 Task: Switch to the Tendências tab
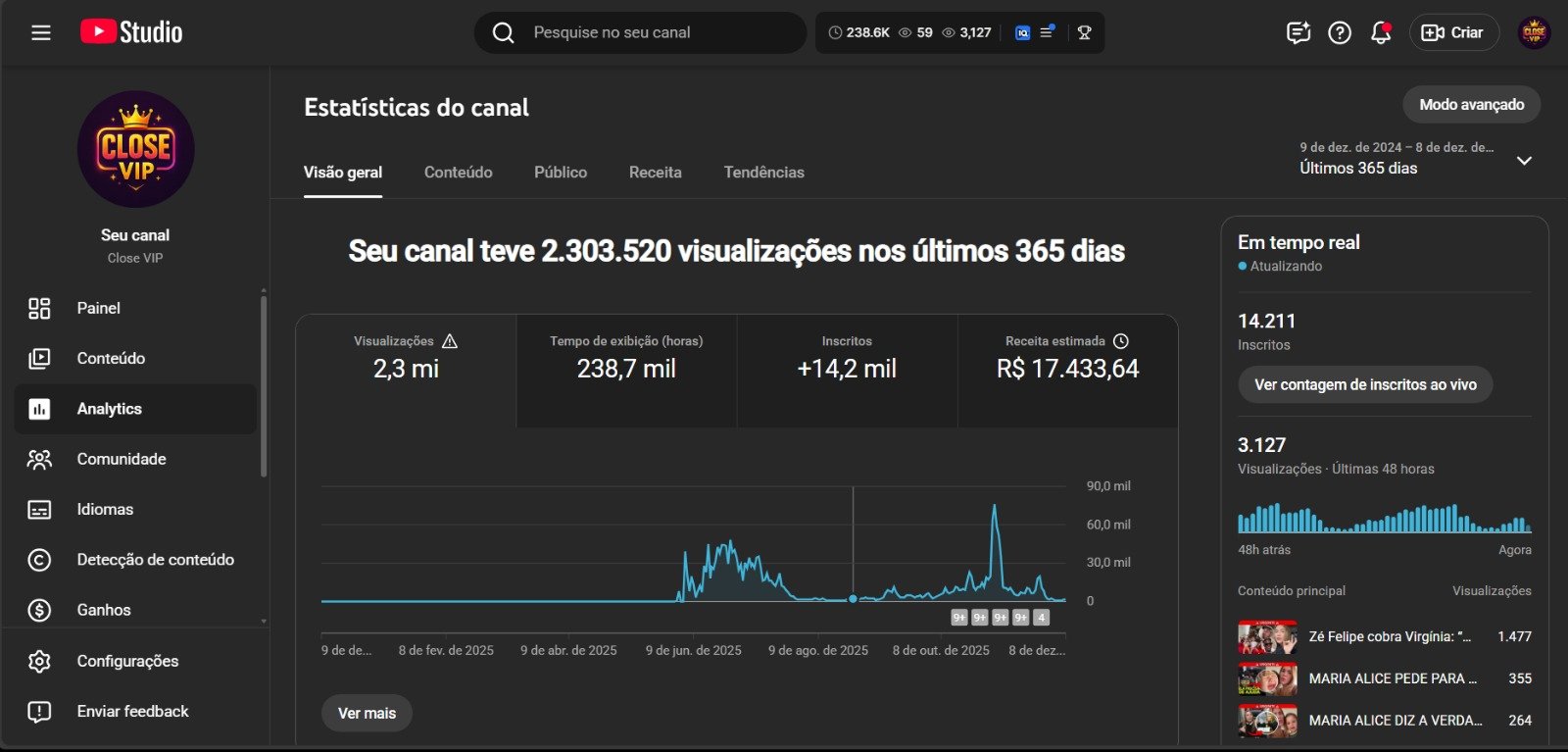[764, 173]
